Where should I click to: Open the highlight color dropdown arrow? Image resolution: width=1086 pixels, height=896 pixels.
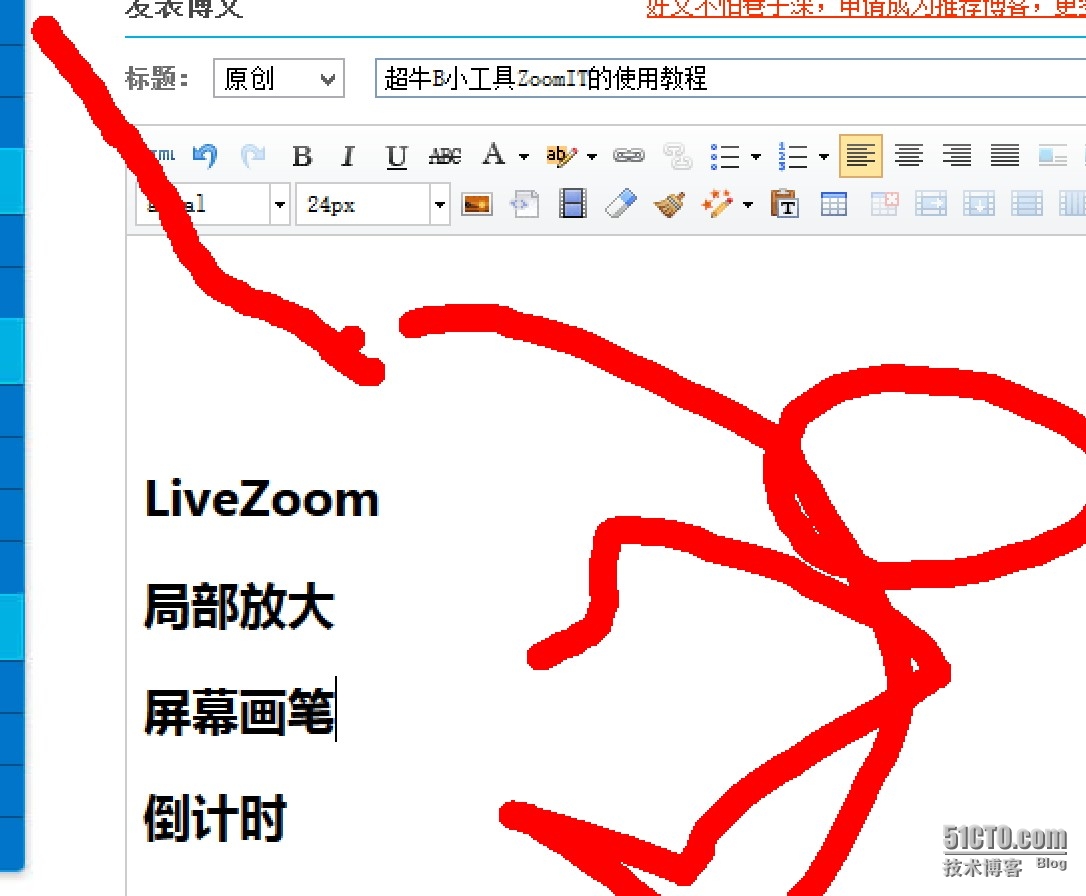click(592, 156)
